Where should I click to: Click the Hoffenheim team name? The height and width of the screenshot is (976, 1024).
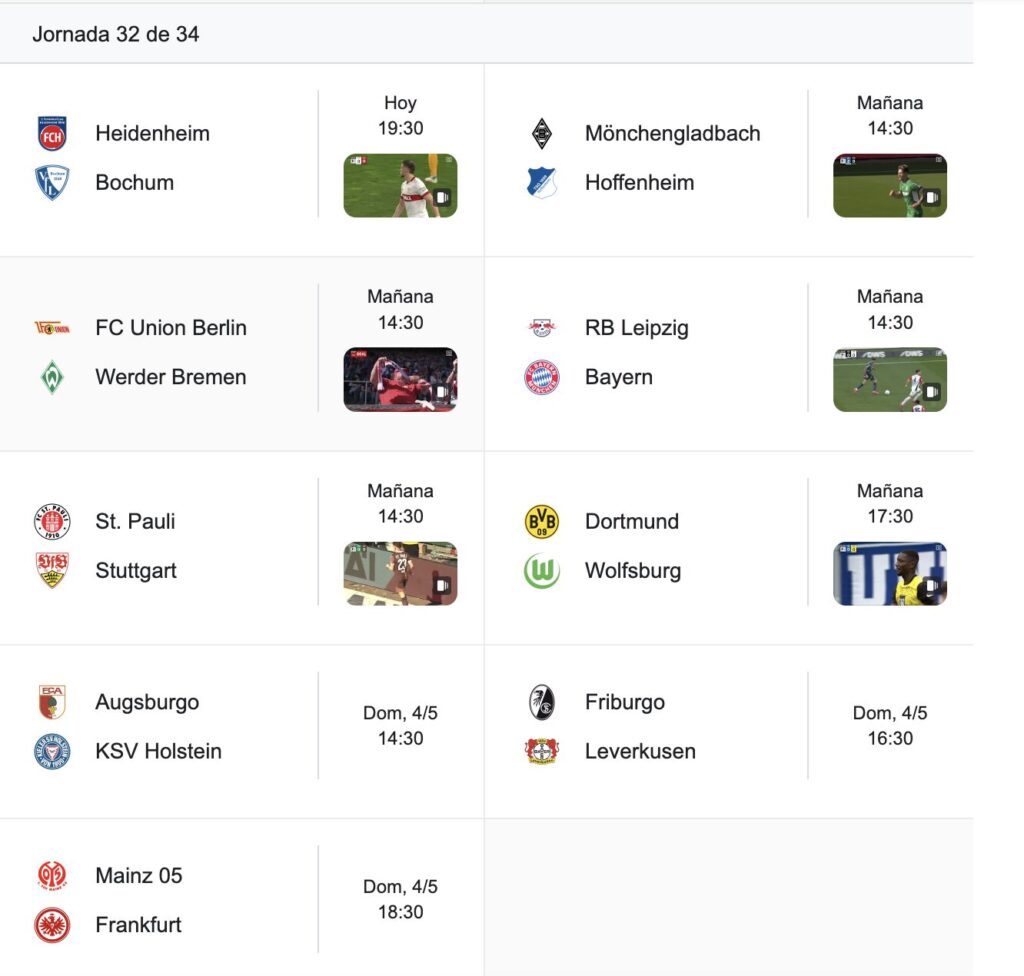639,182
